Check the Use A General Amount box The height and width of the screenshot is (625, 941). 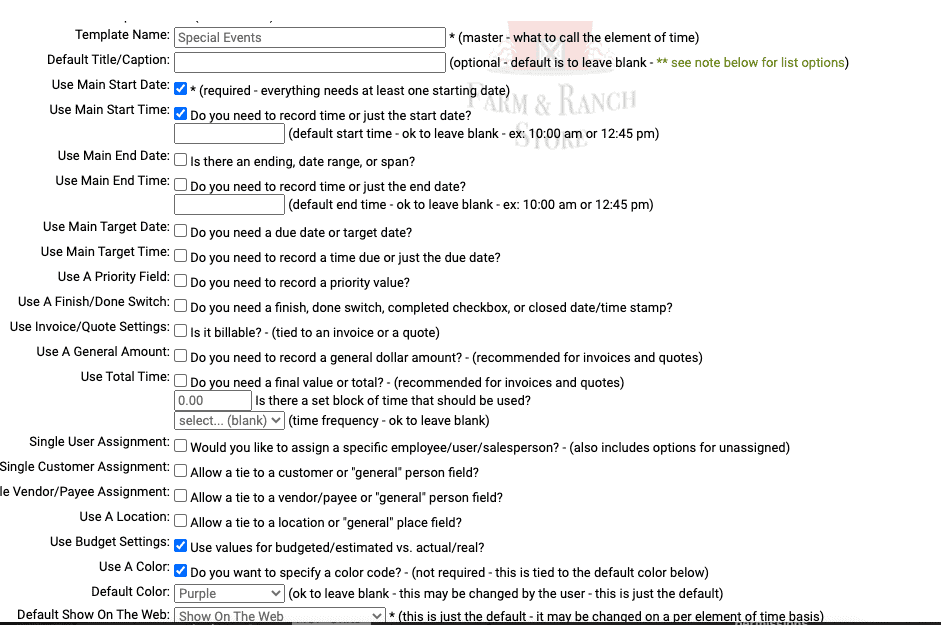(x=181, y=356)
